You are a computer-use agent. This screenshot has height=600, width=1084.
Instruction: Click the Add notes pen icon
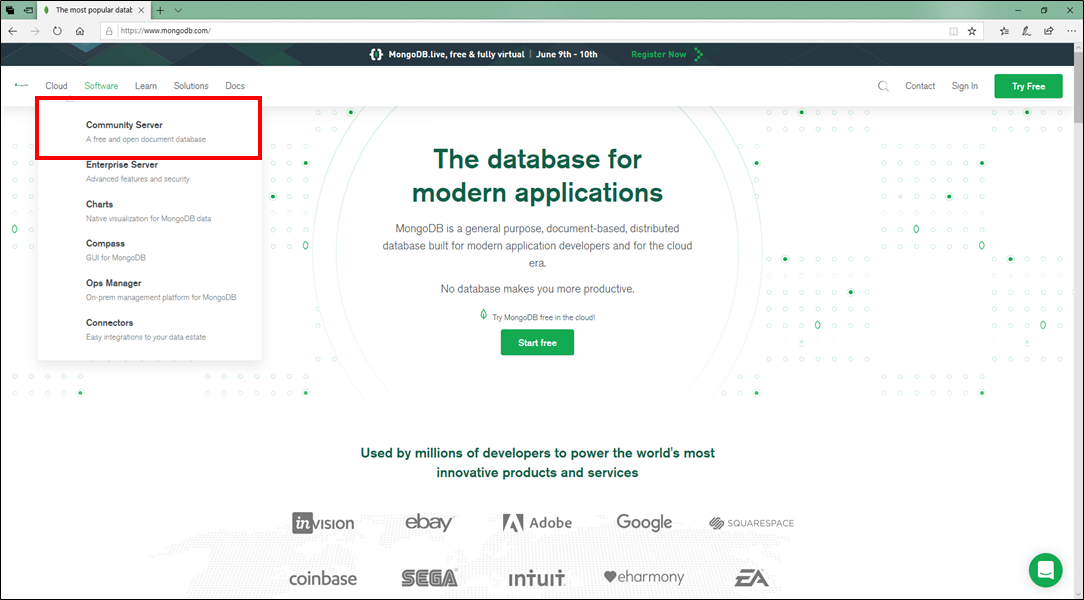[1027, 31]
